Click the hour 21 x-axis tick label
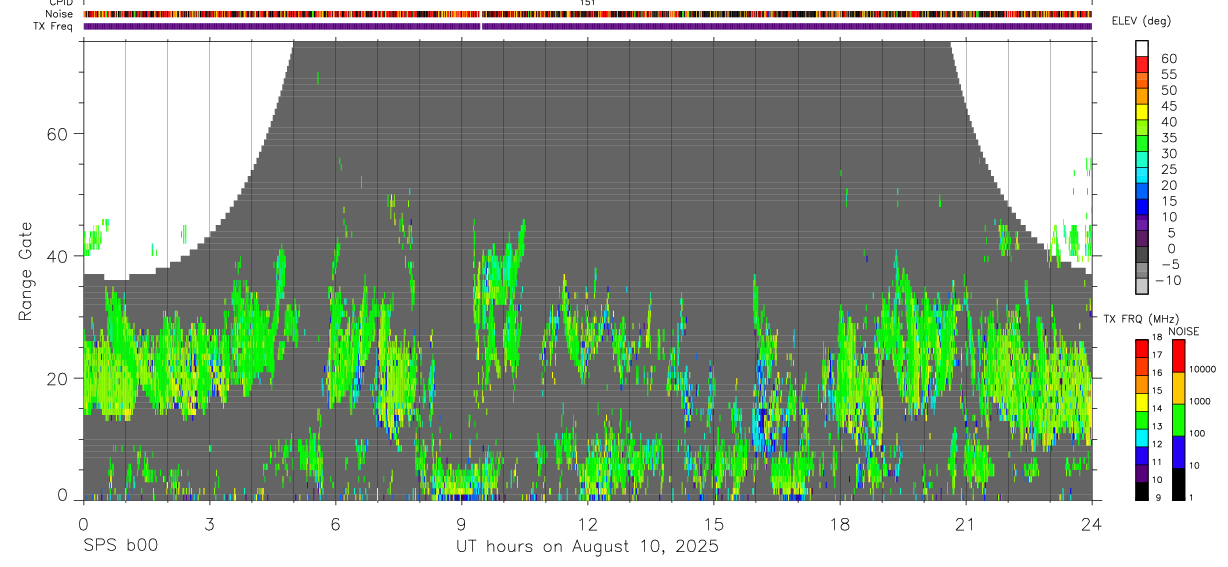1228x567 pixels. pos(966,524)
